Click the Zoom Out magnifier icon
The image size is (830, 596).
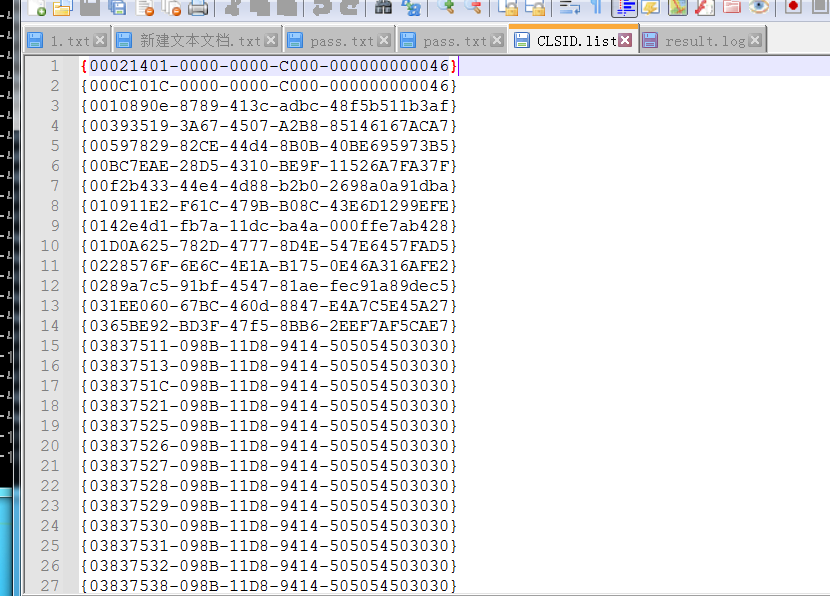click(x=473, y=7)
